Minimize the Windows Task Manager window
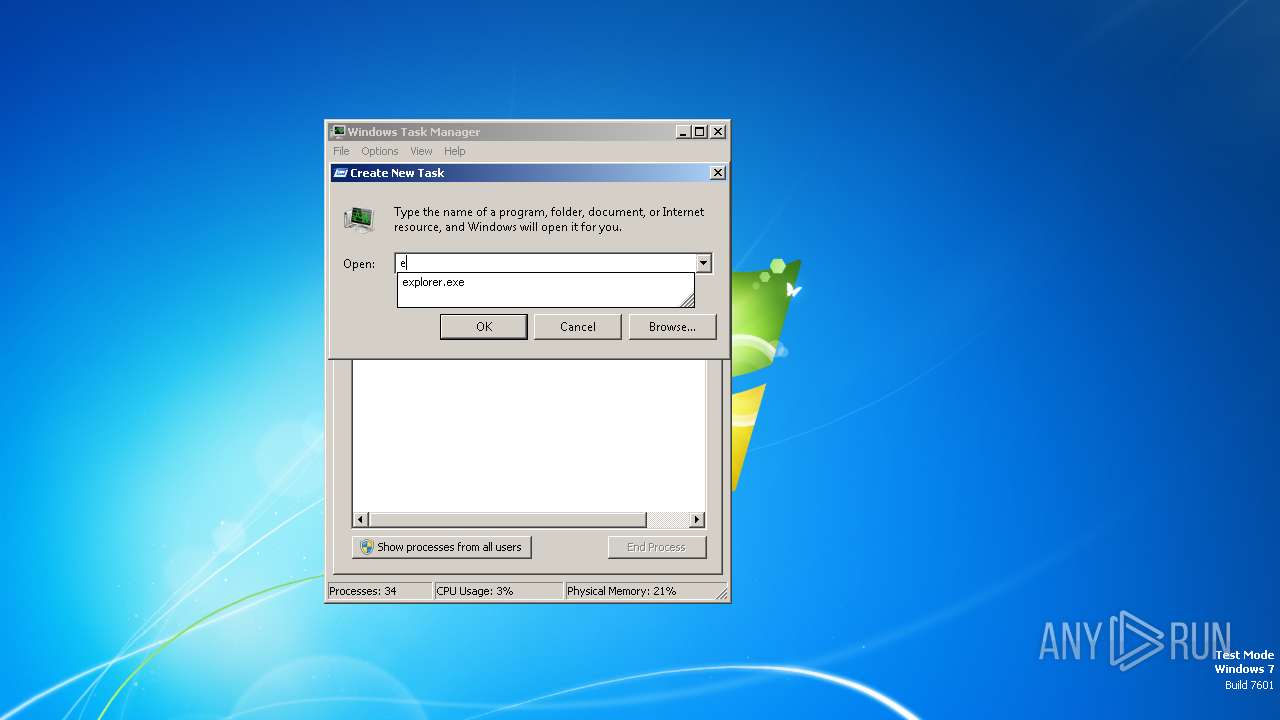Image resolution: width=1280 pixels, height=720 pixels. tap(683, 132)
